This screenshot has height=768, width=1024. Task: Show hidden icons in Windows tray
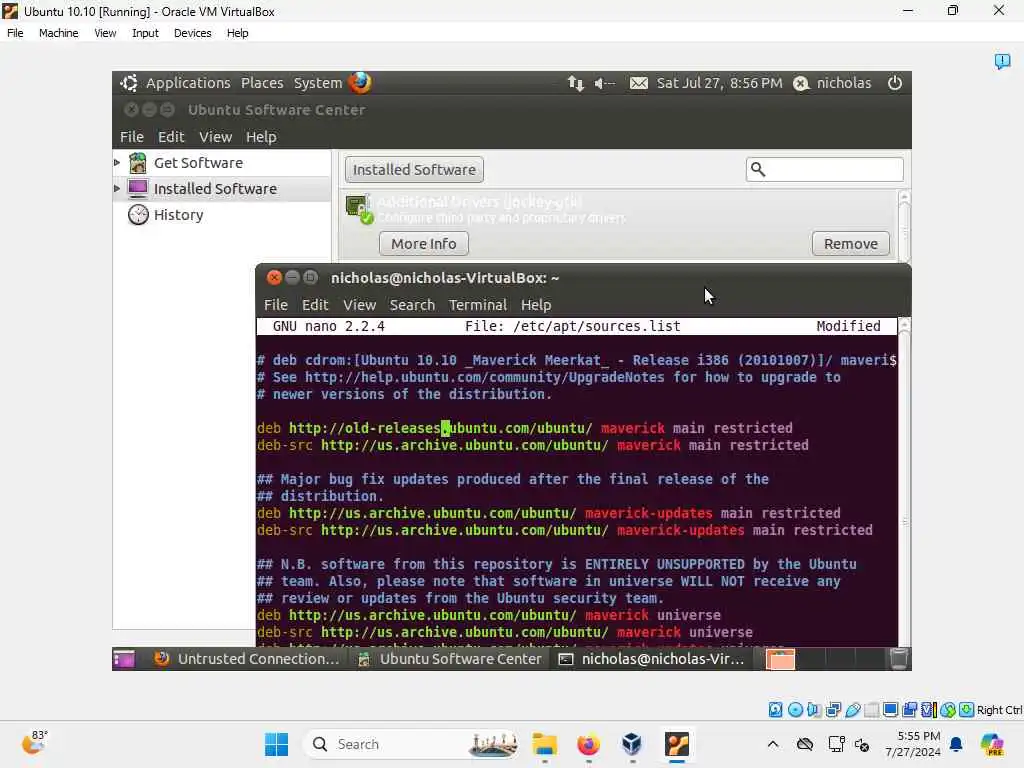click(x=773, y=744)
